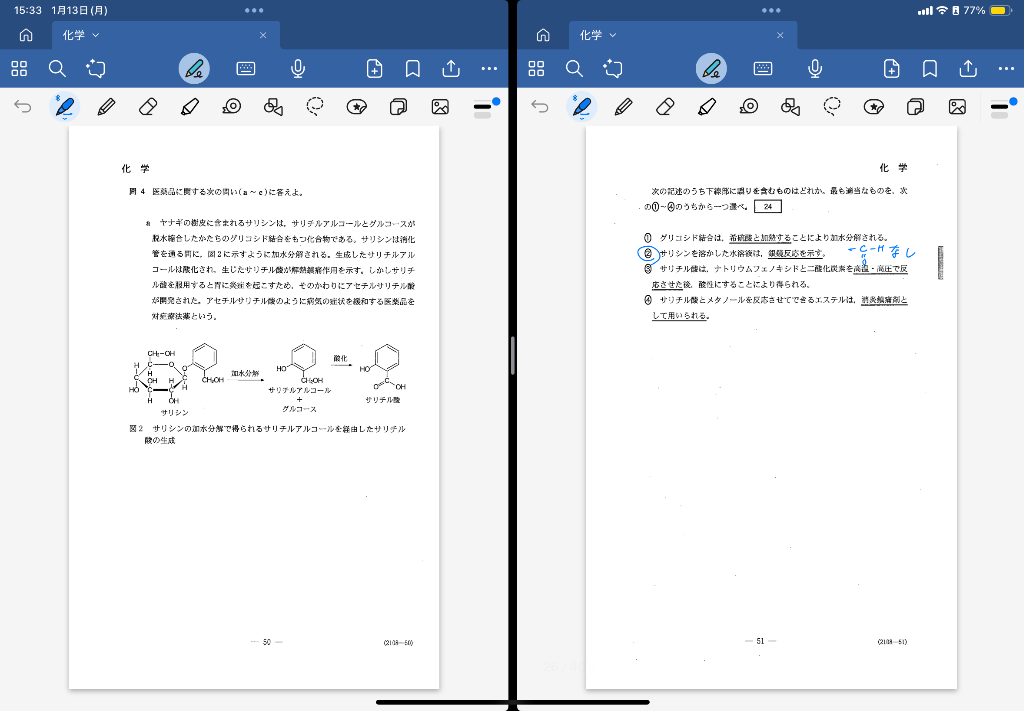Switch to keyboard typing mode in right window
Image resolution: width=1024 pixels, height=711 pixels.
[763, 68]
